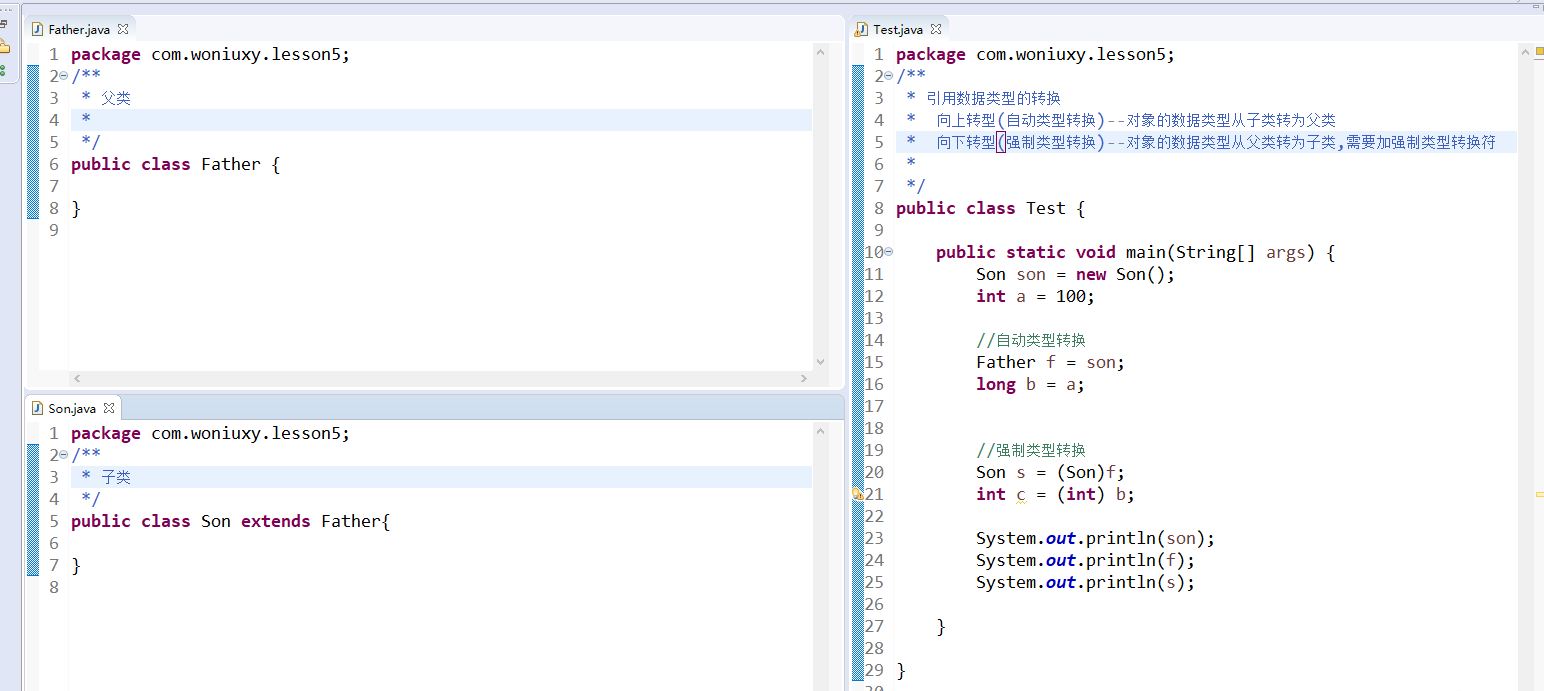Click 'Father f = son;' line
Image resolution: width=1544 pixels, height=691 pixels.
click(x=1051, y=362)
